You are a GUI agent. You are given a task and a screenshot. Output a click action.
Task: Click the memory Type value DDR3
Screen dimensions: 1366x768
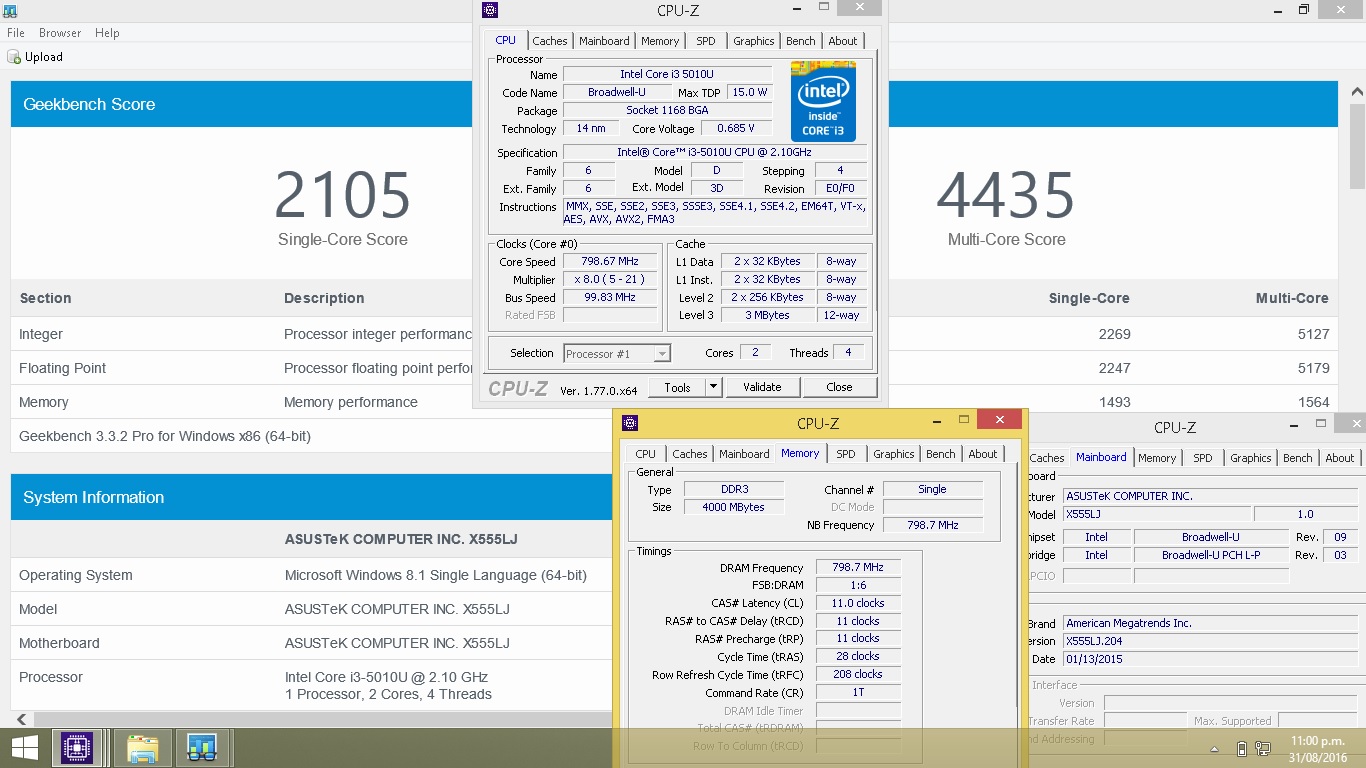click(734, 489)
